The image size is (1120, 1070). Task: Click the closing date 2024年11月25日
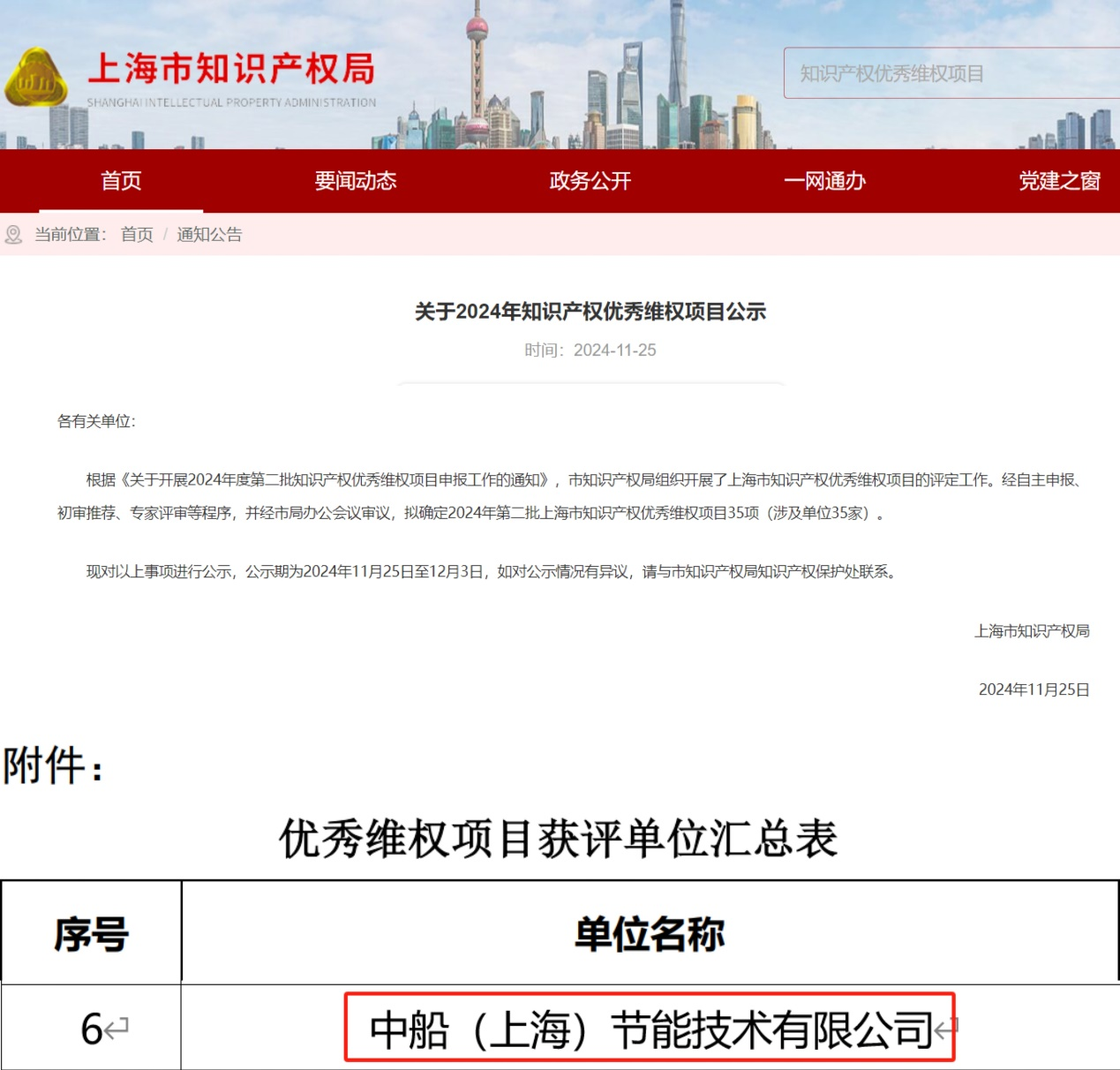coord(1034,689)
